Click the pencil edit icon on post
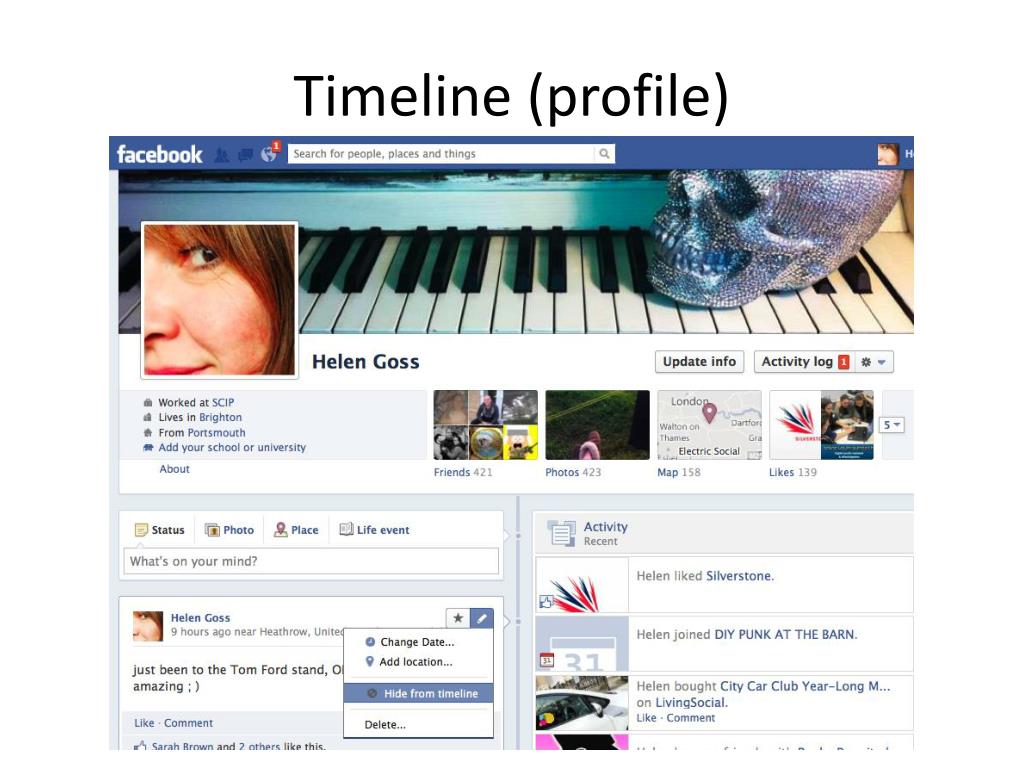 click(x=481, y=618)
